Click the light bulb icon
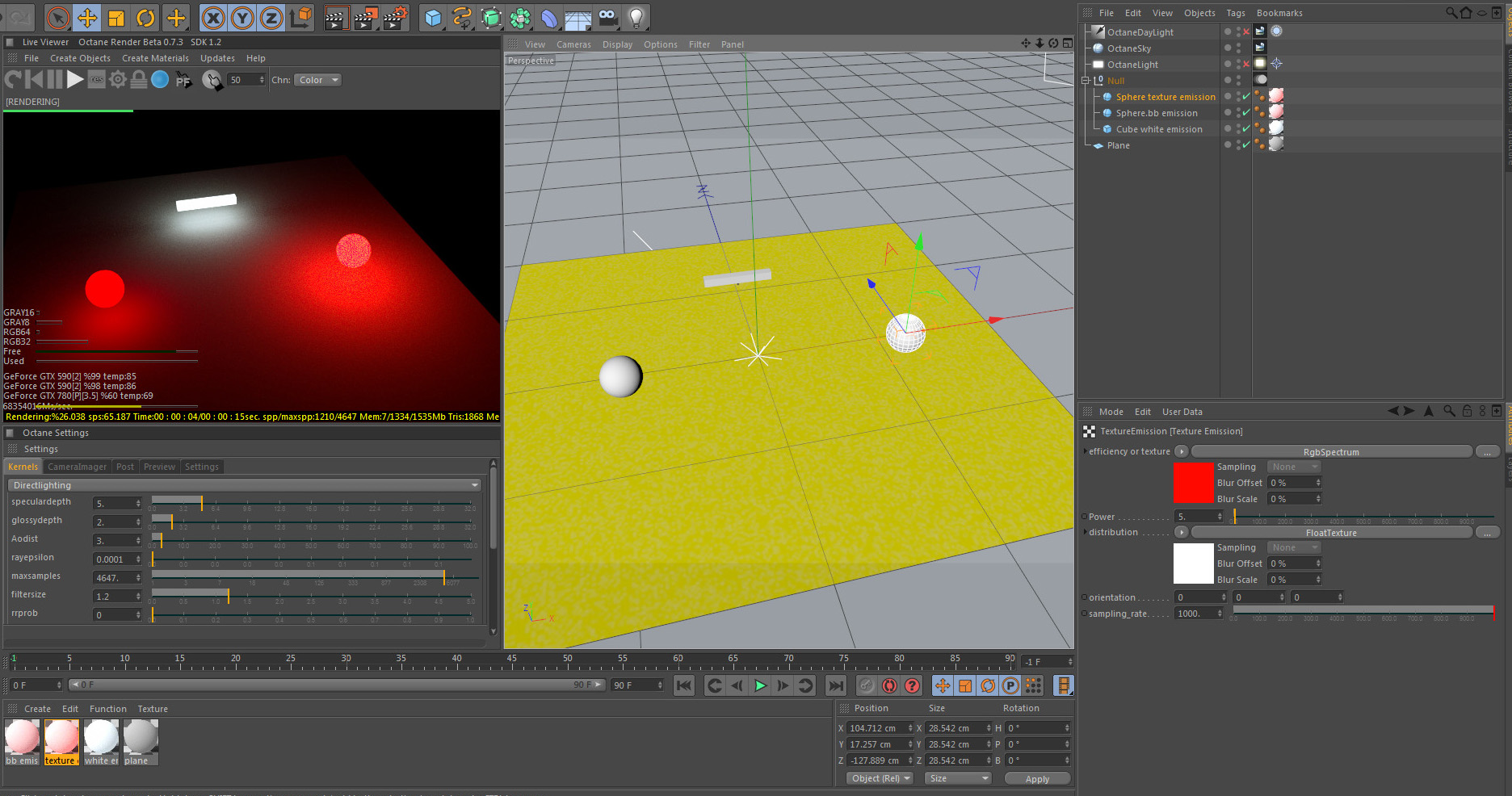 click(636, 17)
